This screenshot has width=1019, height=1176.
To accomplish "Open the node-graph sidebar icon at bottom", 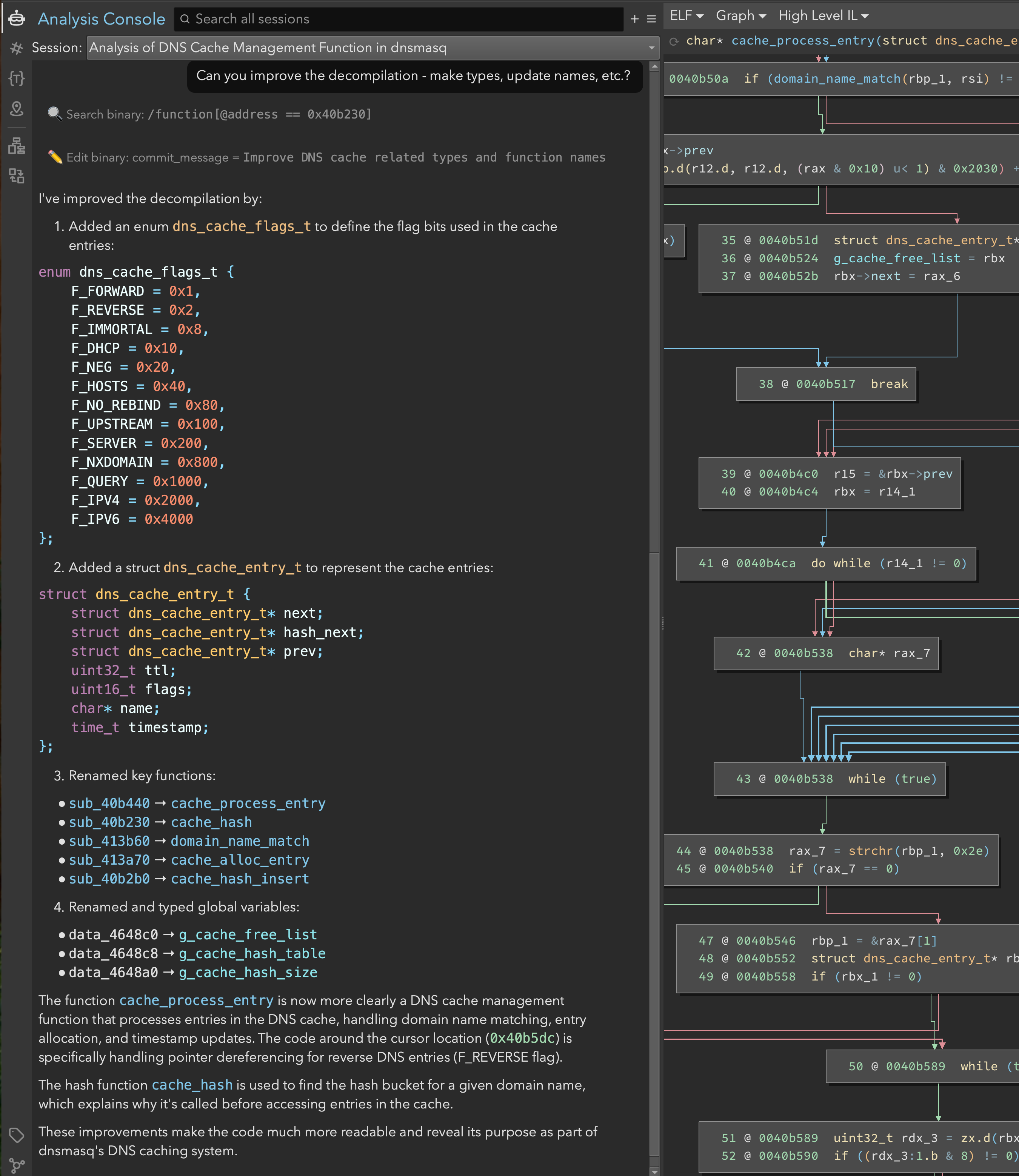I will coord(17,1165).
